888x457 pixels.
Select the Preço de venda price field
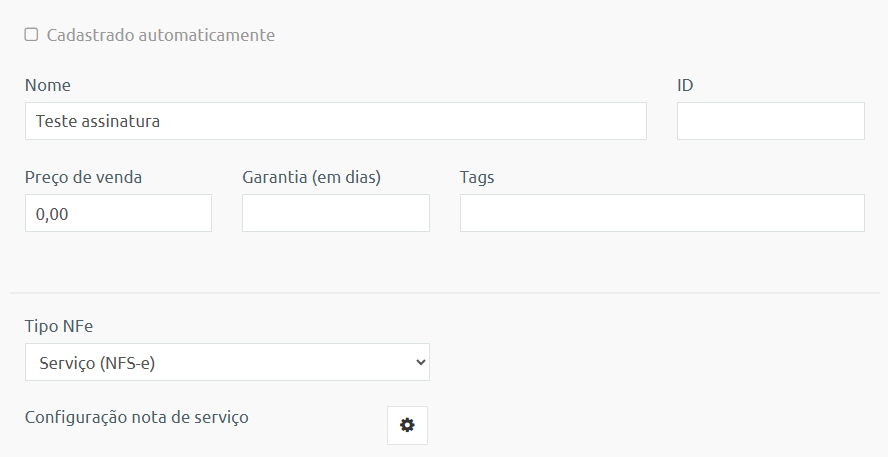tap(118, 213)
